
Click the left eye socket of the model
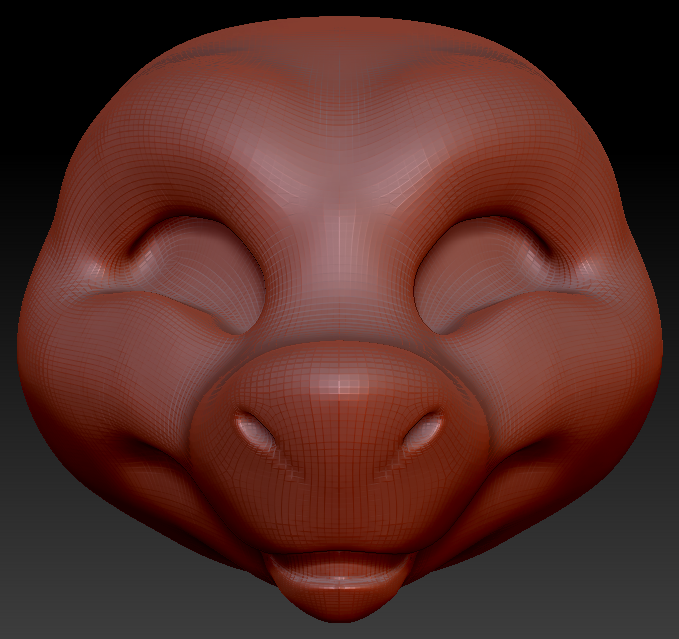point(199,274)
